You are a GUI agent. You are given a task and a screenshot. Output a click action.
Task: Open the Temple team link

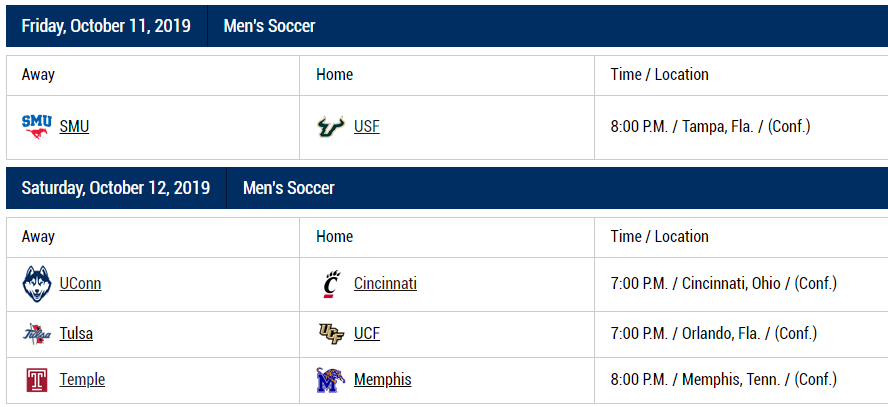click(82, 379)
